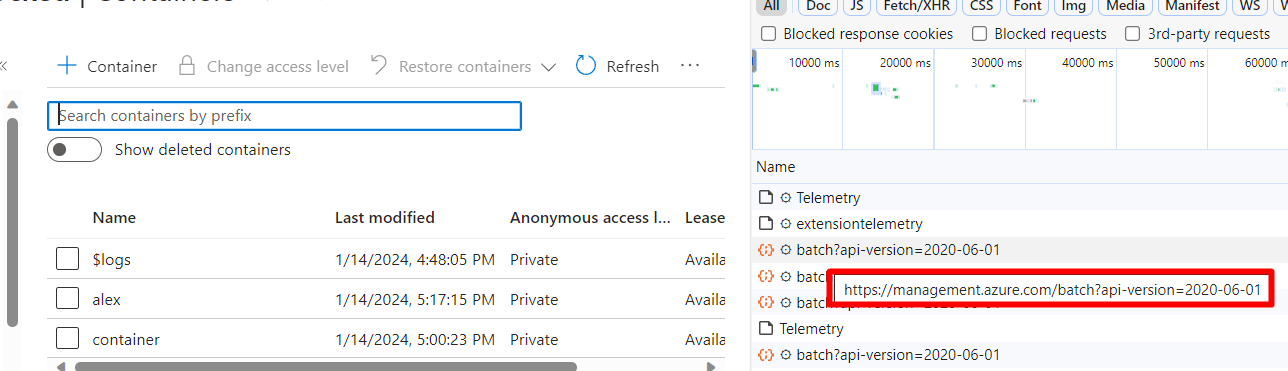Image resolution: width=1288 pixels, height=371 pixels.
Task: Check the $logs container checkbox
Action: [x=67, y=259]
